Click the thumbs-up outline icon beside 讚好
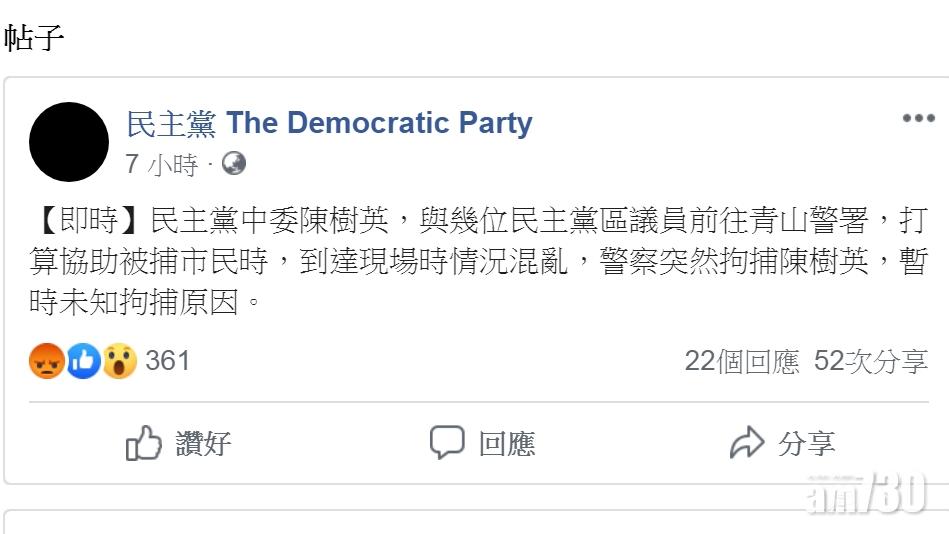The width and height of the screenshot is (949, 534). [x=144, y=443]
